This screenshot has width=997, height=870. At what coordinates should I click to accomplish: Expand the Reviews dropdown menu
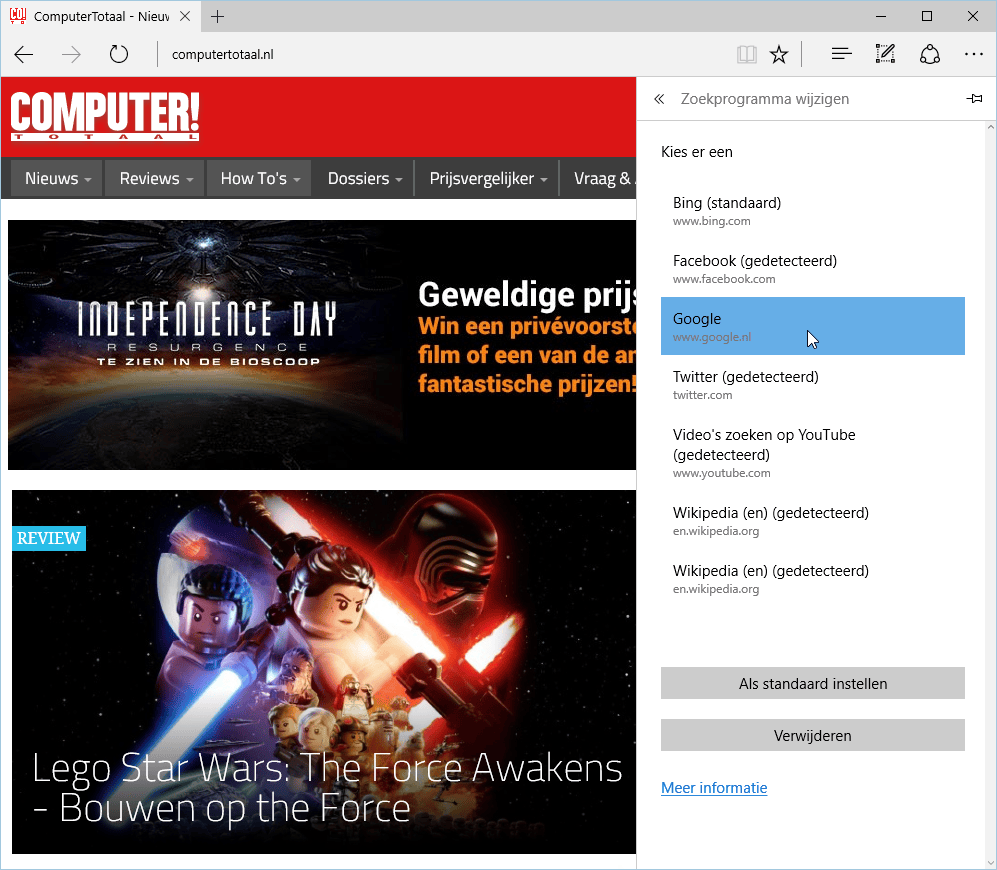pos(155,179)
